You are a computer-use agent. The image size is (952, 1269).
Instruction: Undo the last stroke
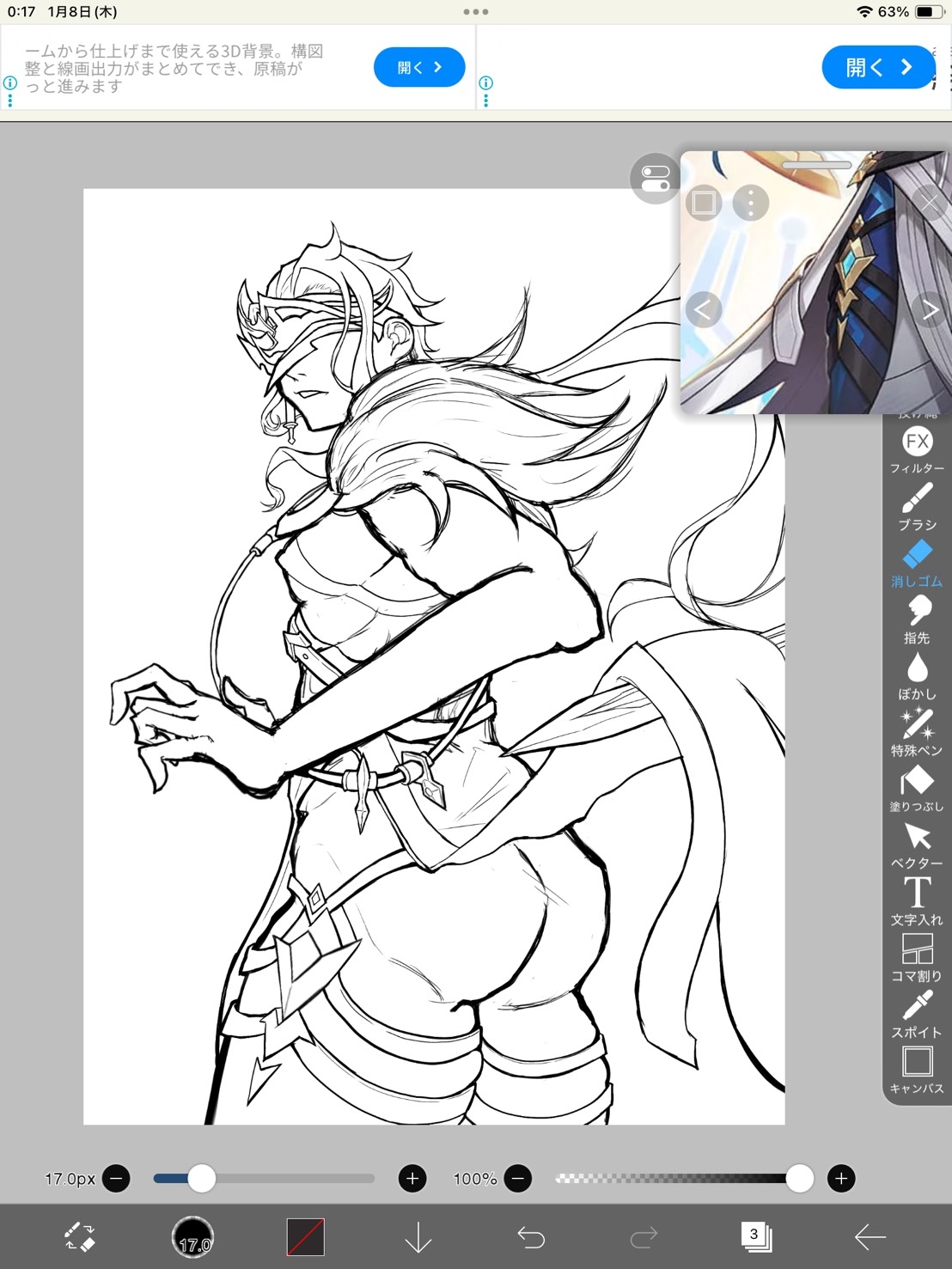click(x=531, y=1237)
